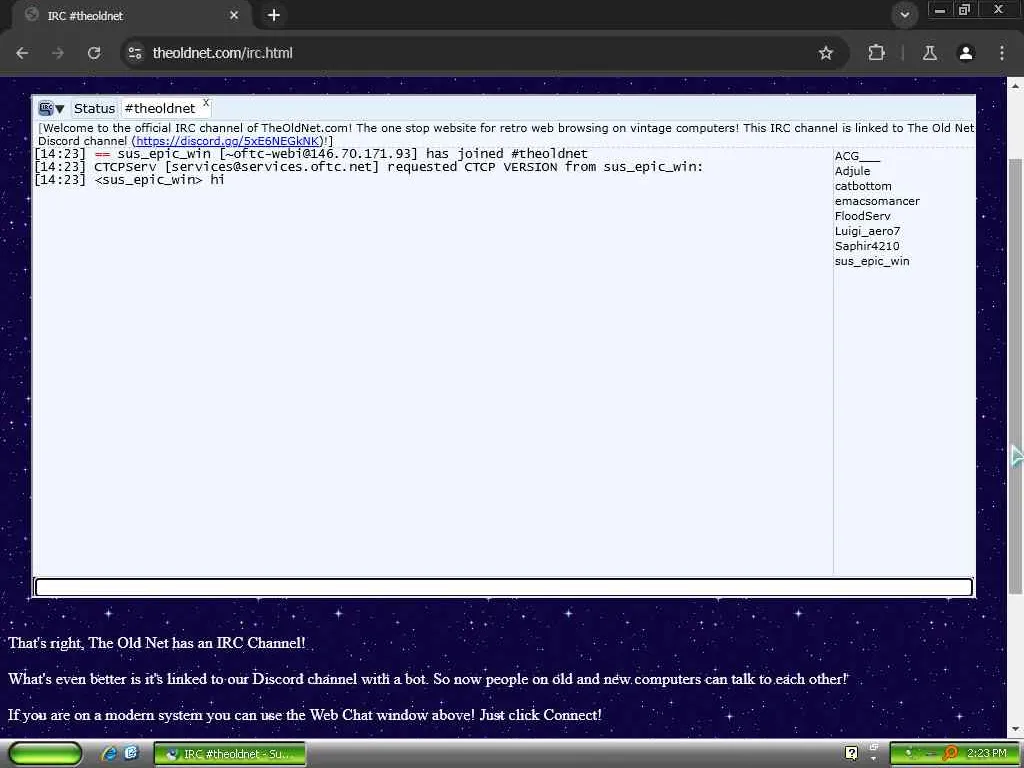The image size is (1024, 768).
Task: Open the green Start button
Action: tap(44, 754)
